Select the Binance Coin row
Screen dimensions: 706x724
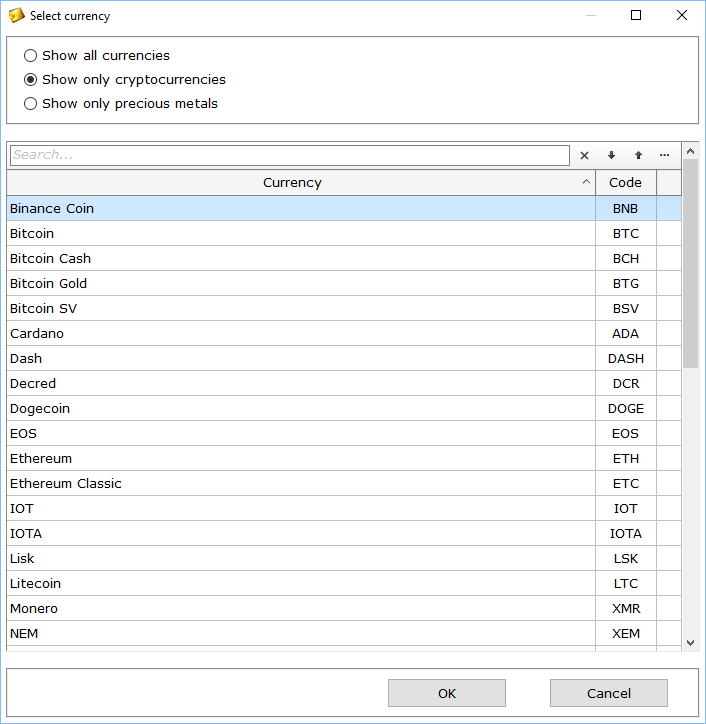click(x=344, y=208)
